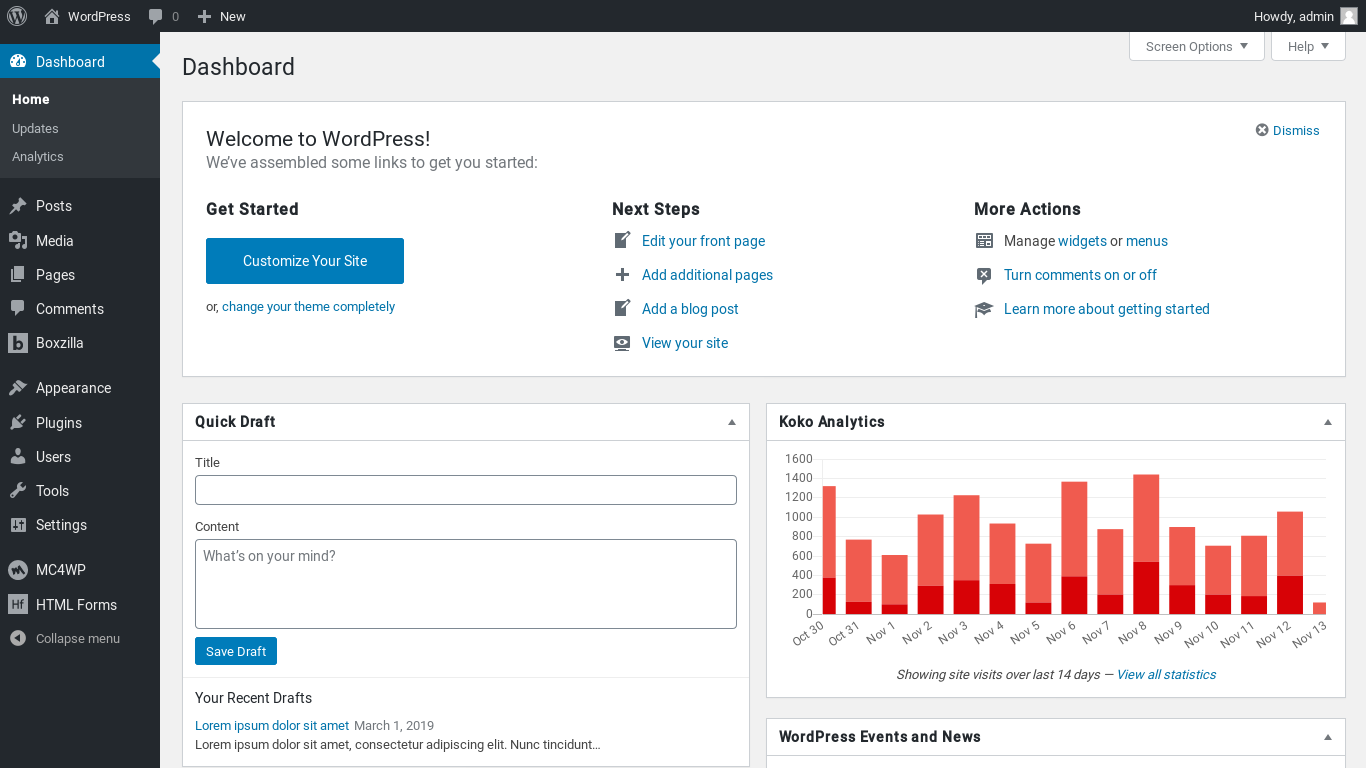Click the Customize Your Site button

[x=304, y=260]
